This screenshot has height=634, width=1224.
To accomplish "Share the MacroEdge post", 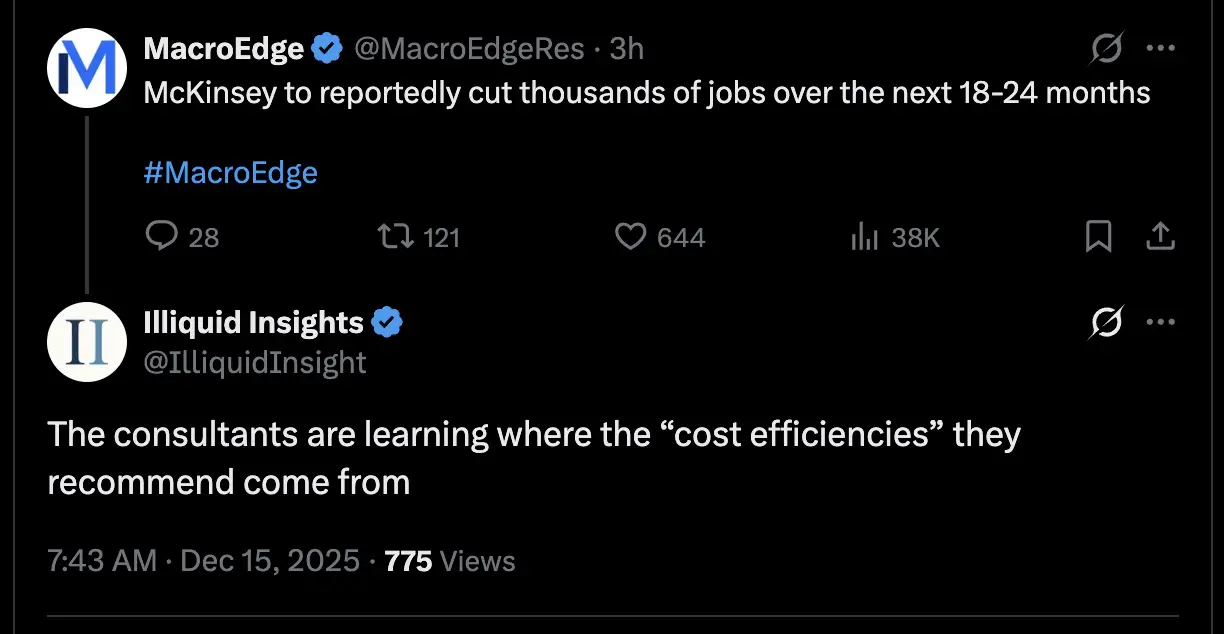I will coord(1159,236).
